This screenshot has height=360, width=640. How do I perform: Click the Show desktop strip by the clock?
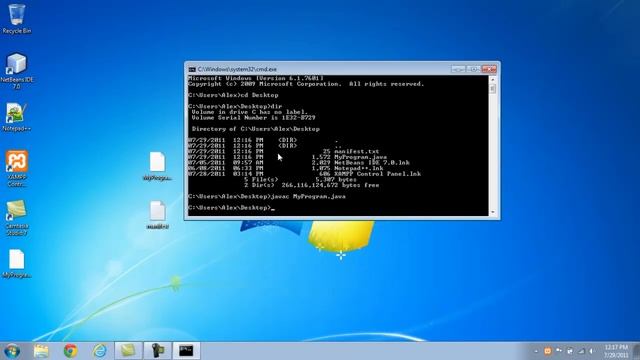(636, 351)
